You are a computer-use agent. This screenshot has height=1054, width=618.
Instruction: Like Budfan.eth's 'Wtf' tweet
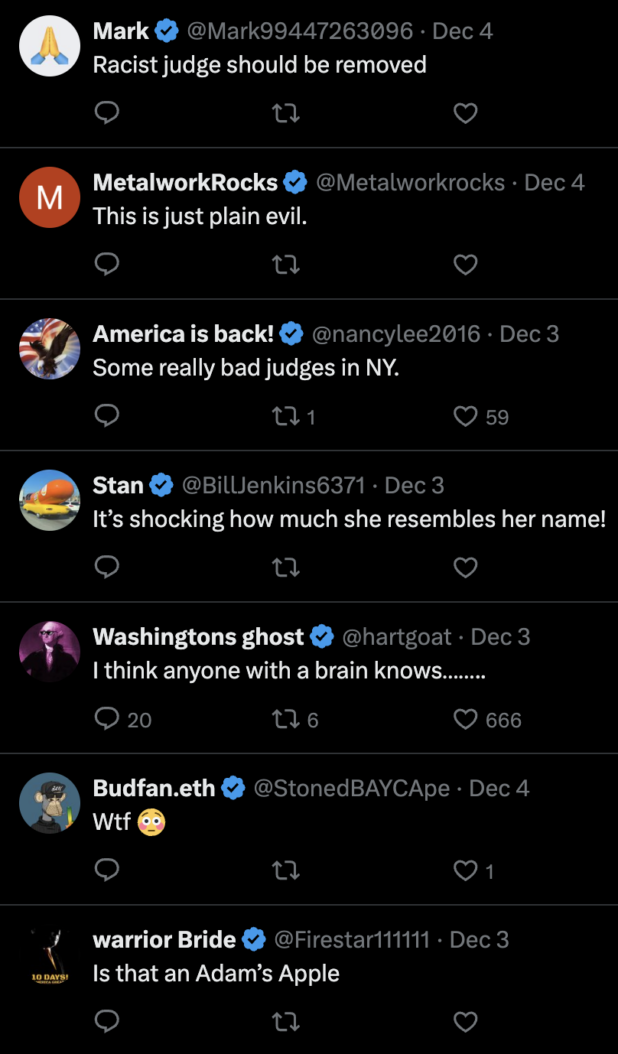pyautogui.click(x=465, y=871)
